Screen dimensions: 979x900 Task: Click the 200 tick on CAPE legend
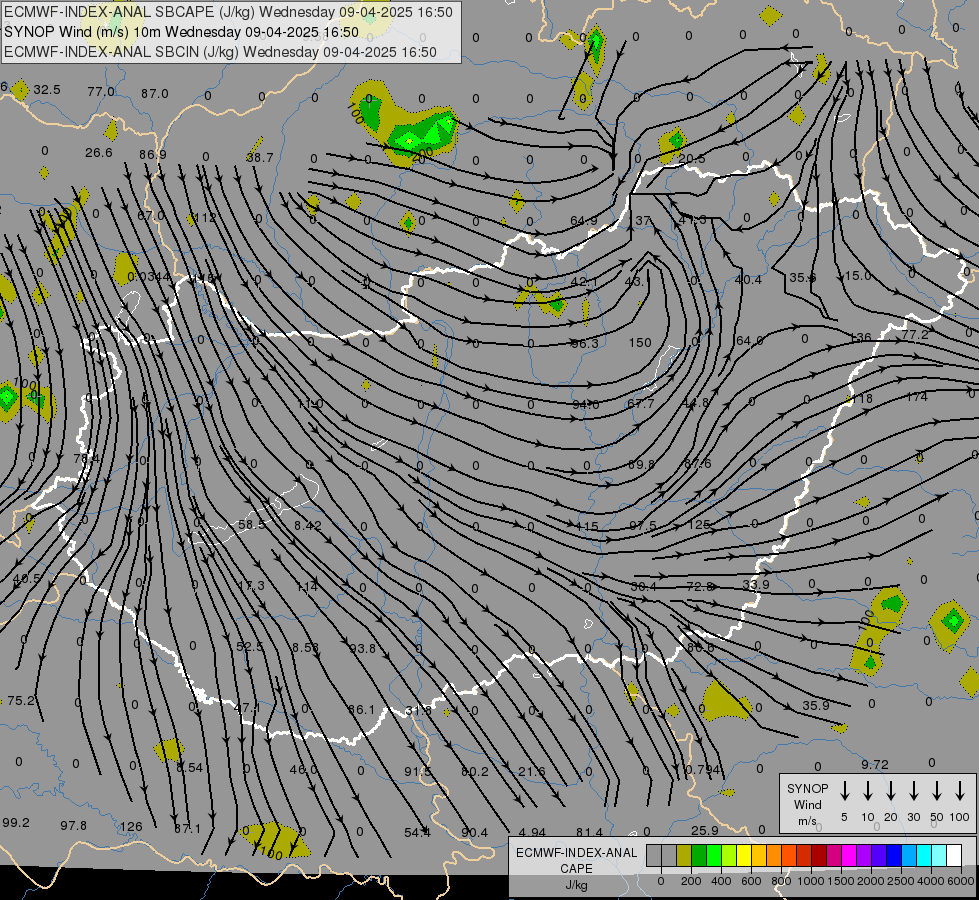[691, 881]
